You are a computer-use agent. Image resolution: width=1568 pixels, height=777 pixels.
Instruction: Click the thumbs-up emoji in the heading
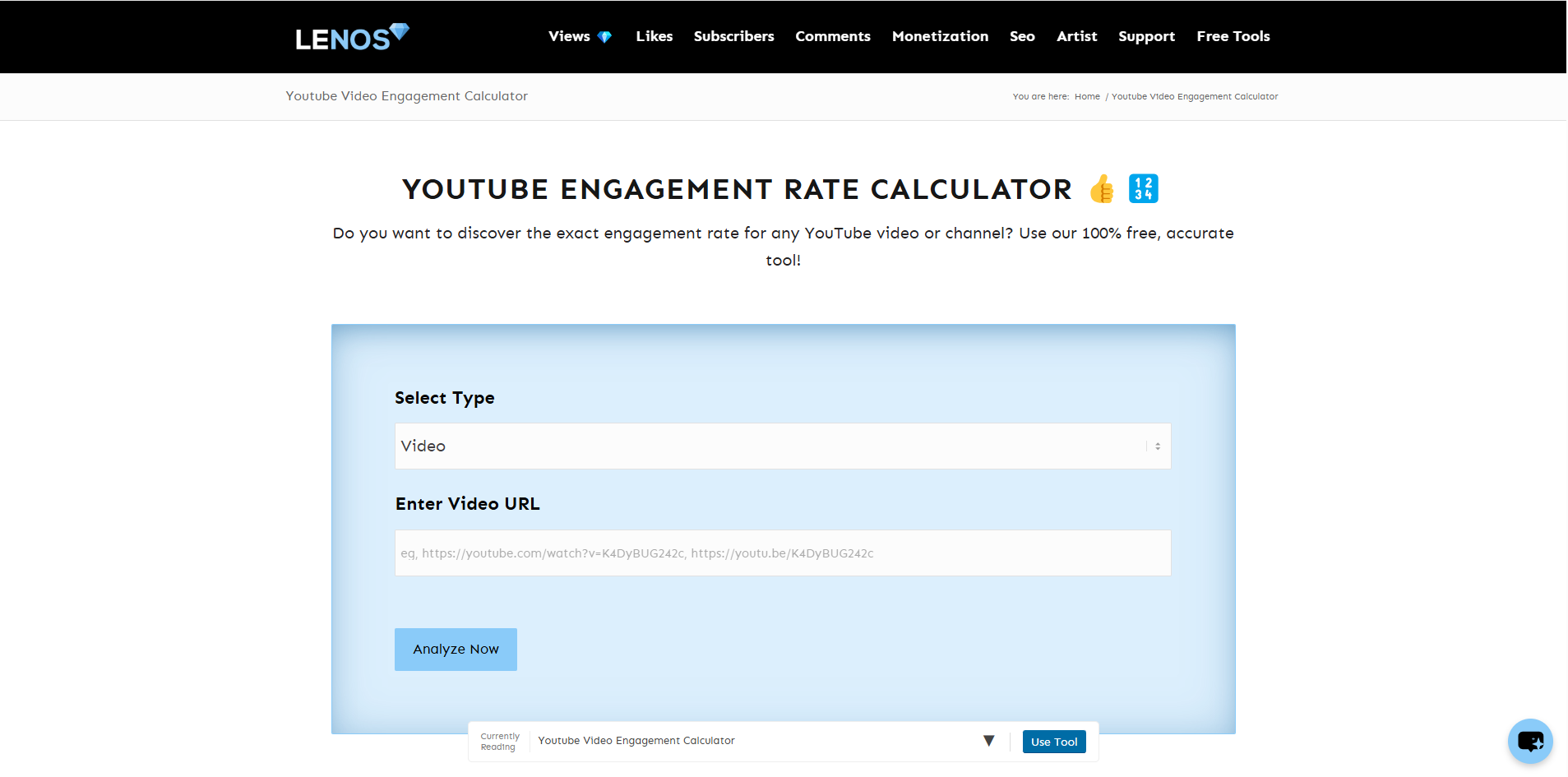1102,189
